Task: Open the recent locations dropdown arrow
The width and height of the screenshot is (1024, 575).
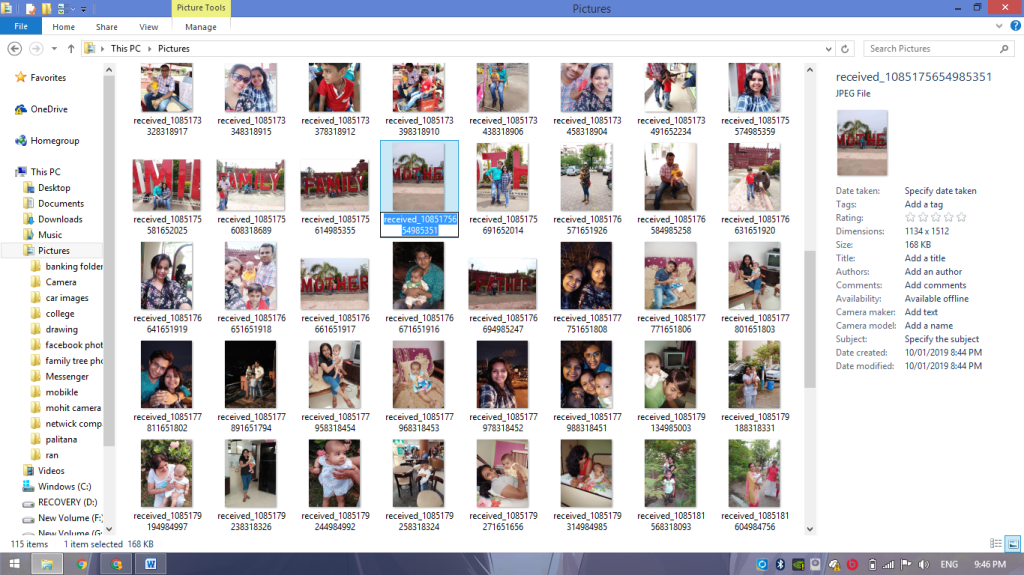Action: coord(55,48)
